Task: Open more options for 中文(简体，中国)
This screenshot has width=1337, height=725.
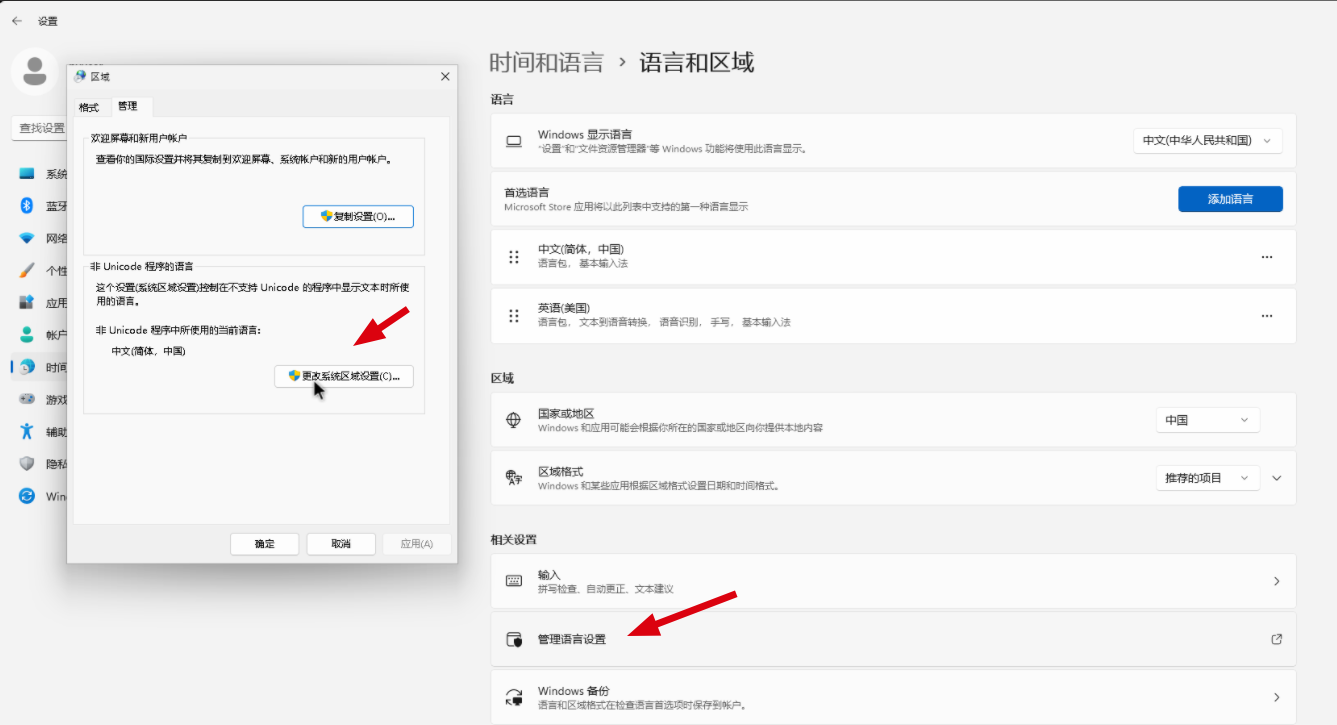Action: click(1267, 257)
